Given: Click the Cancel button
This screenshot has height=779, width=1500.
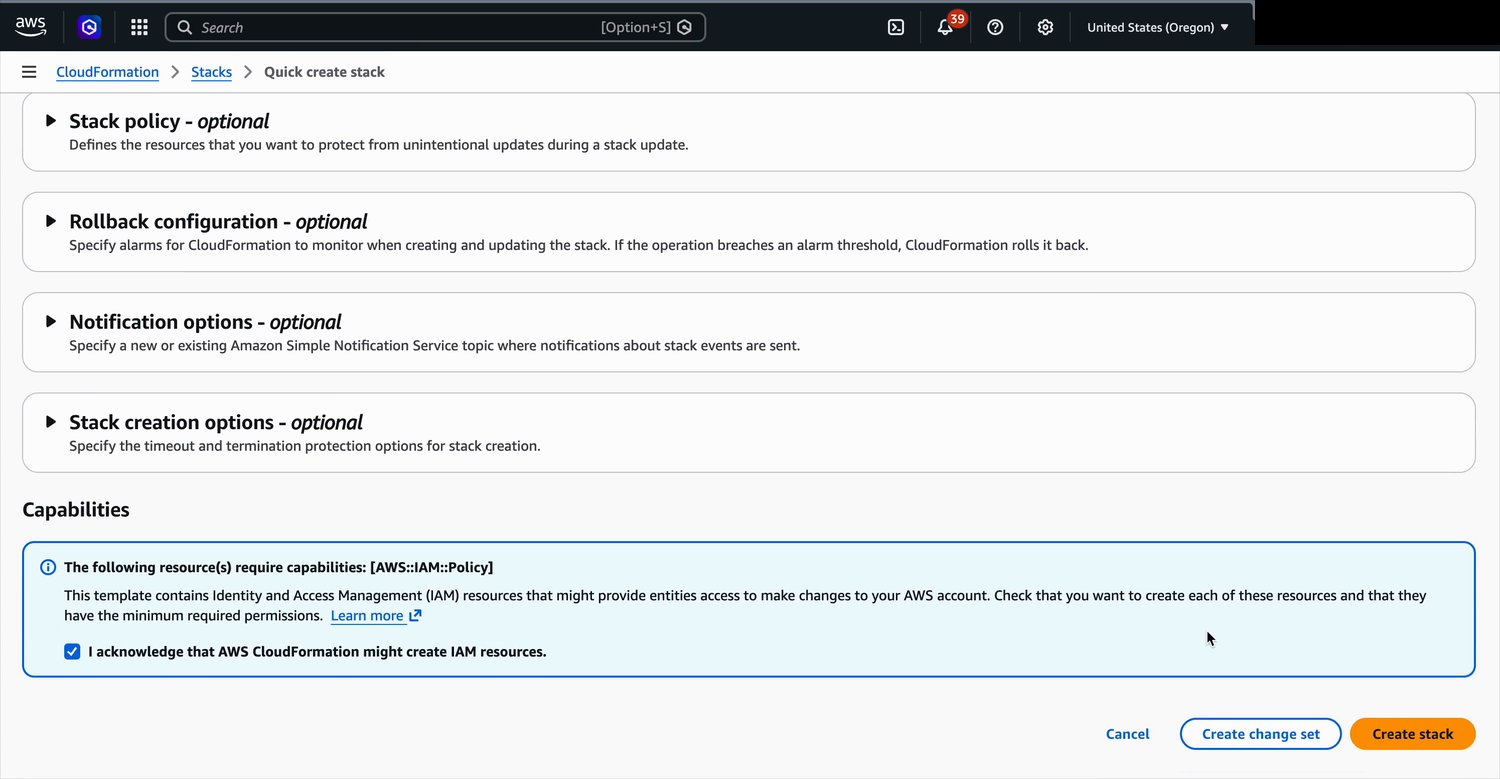Looking at the screenshot, I should pos(1128,734).
